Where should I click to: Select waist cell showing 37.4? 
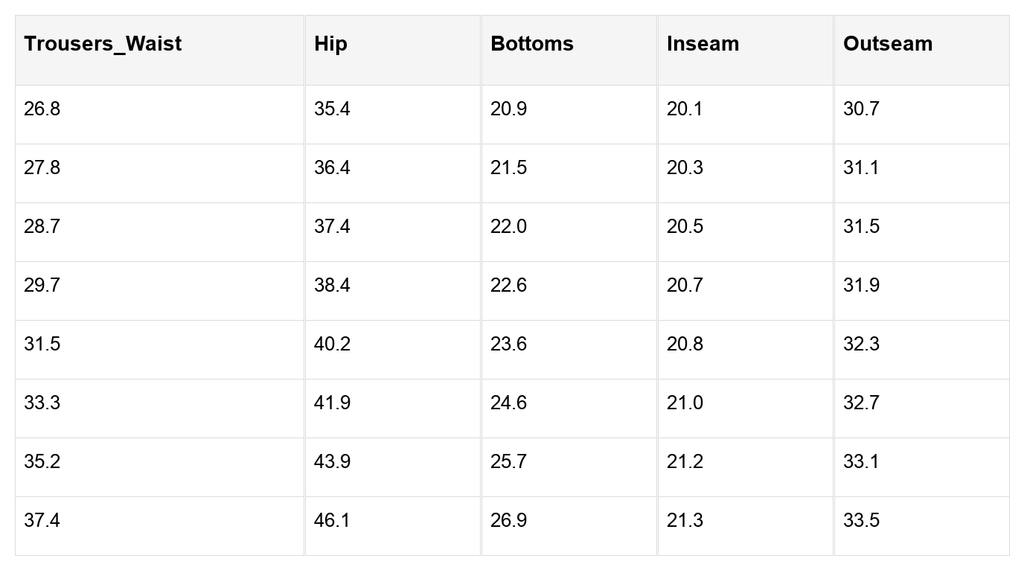(159, 526)
